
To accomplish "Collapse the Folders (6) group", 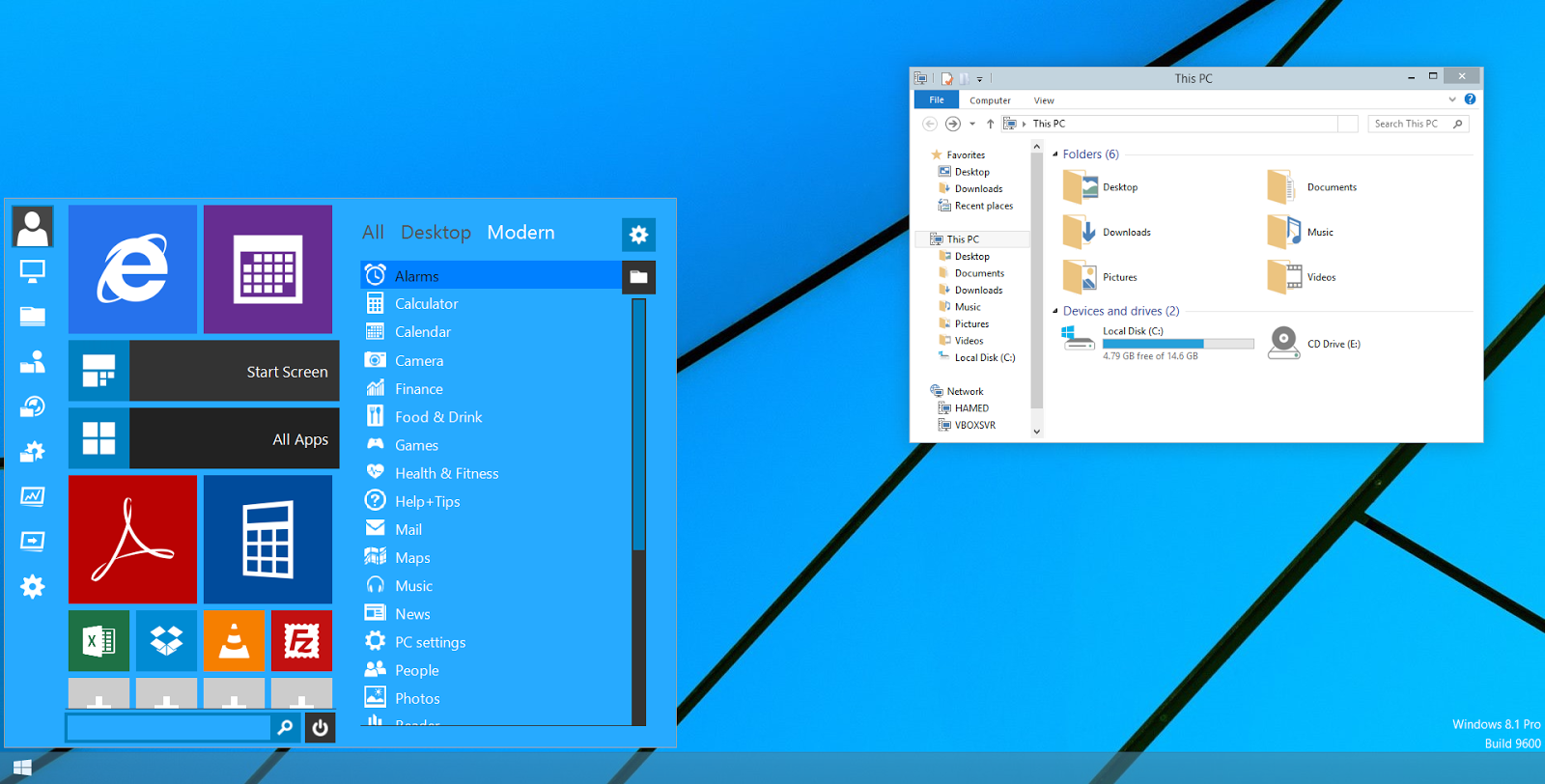I will click(x=1054, y=154).
